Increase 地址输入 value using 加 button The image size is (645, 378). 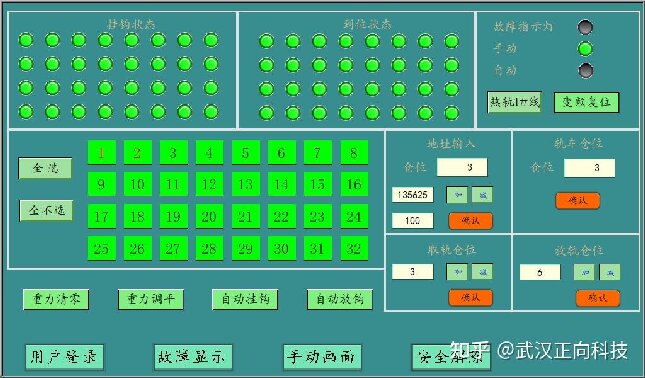457,195
